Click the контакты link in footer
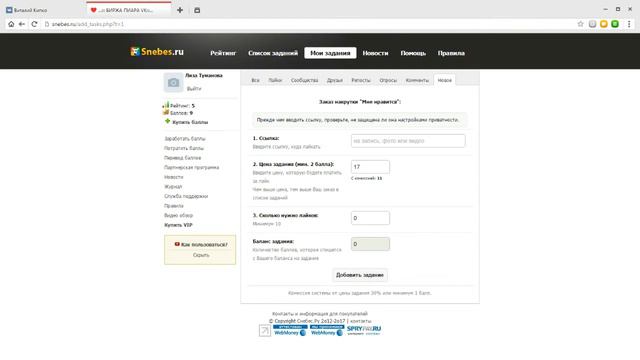This screenshot has height=360, width=640. 361,321
